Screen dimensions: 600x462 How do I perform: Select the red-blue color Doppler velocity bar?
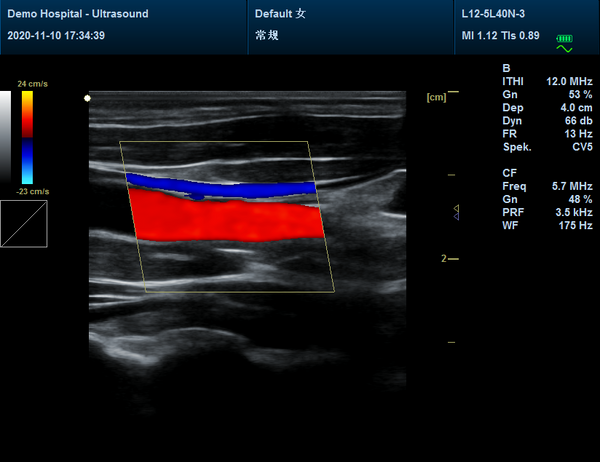pos(27,138)
